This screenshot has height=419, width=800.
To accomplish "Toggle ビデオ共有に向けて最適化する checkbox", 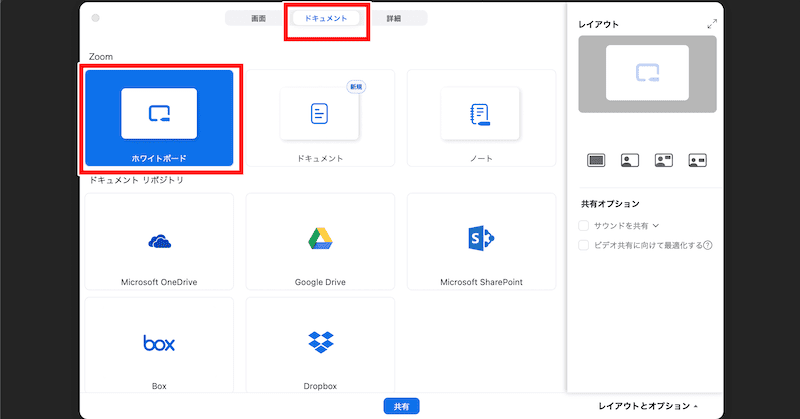I will 585,244.
